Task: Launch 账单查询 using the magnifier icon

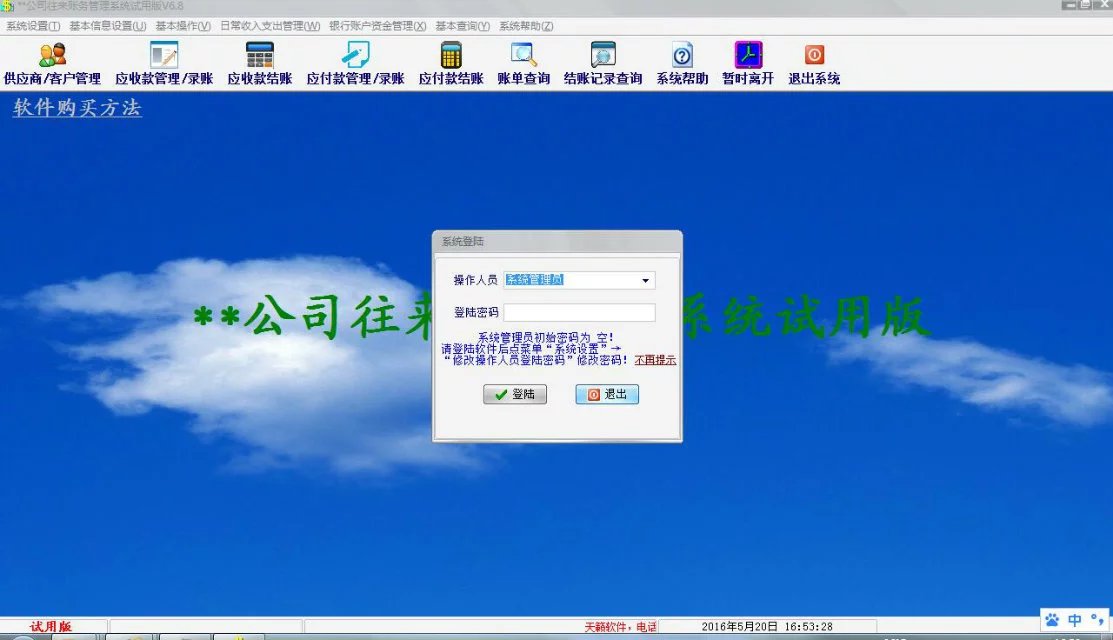Action: 524,62
